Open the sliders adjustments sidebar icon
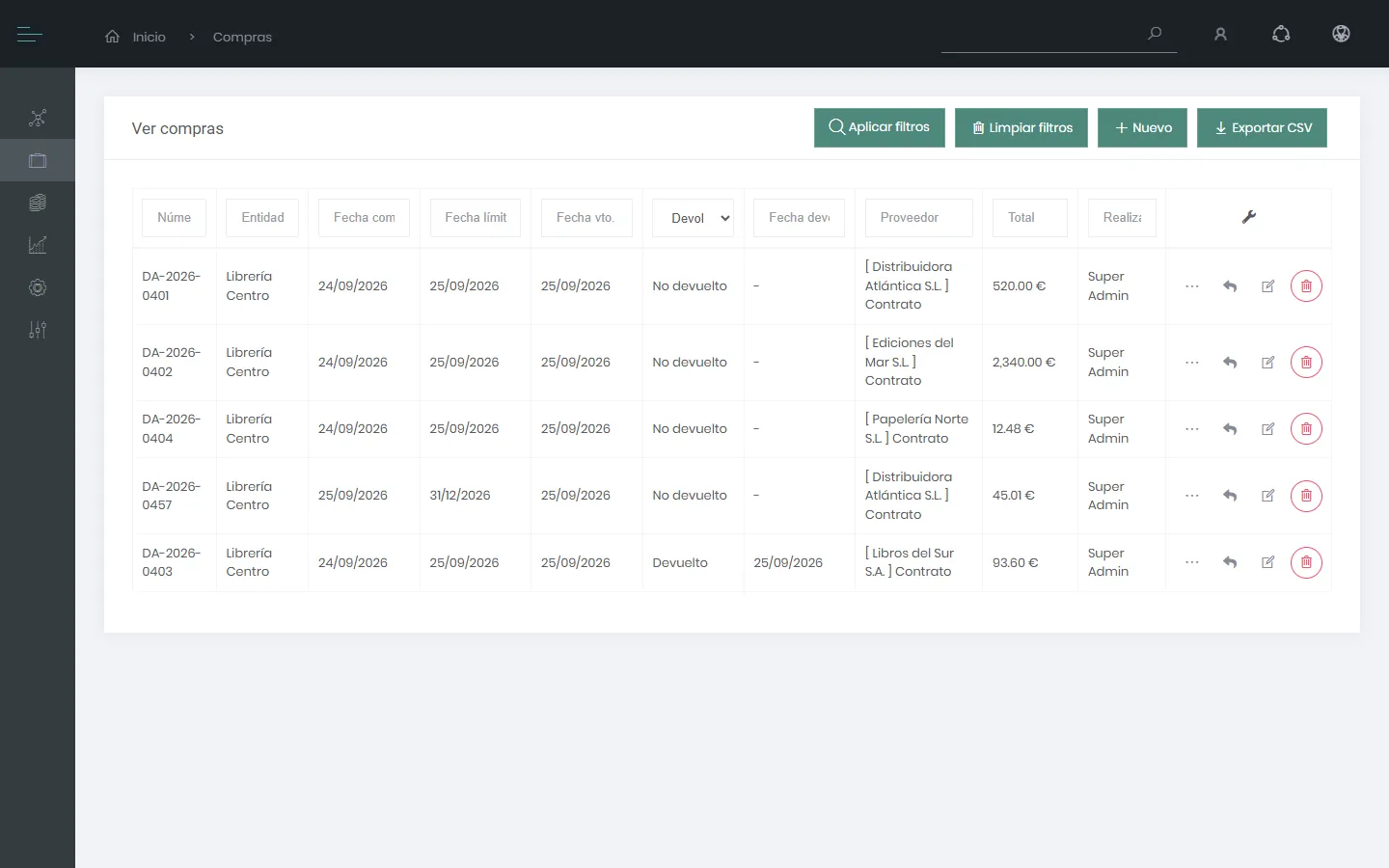The width and height of the screenshot is (1389, 868). click(38, 330)
